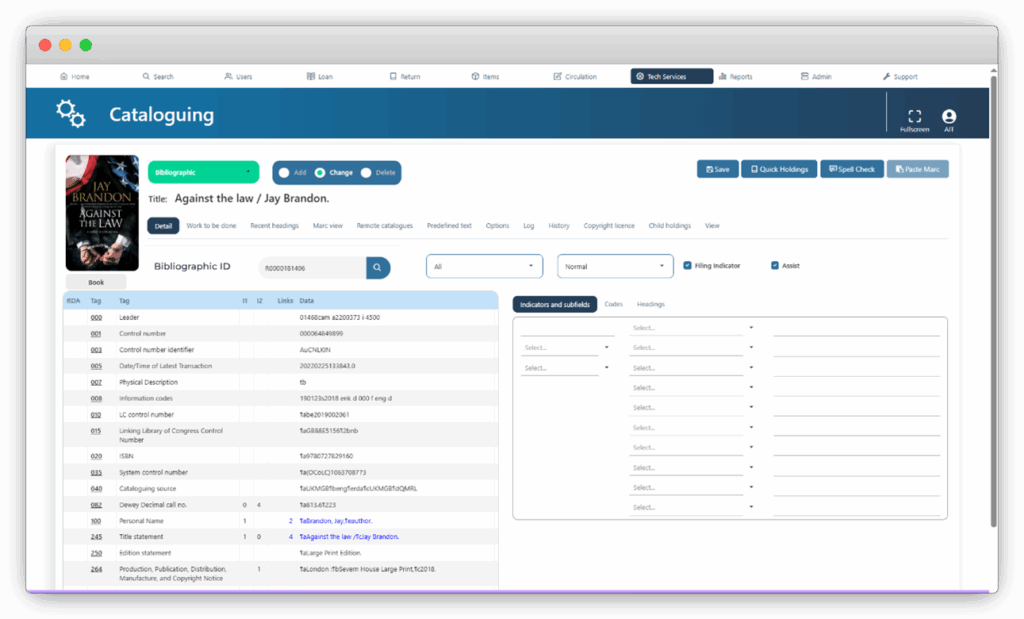Open the user profile avatar icon

coord(948,117)
